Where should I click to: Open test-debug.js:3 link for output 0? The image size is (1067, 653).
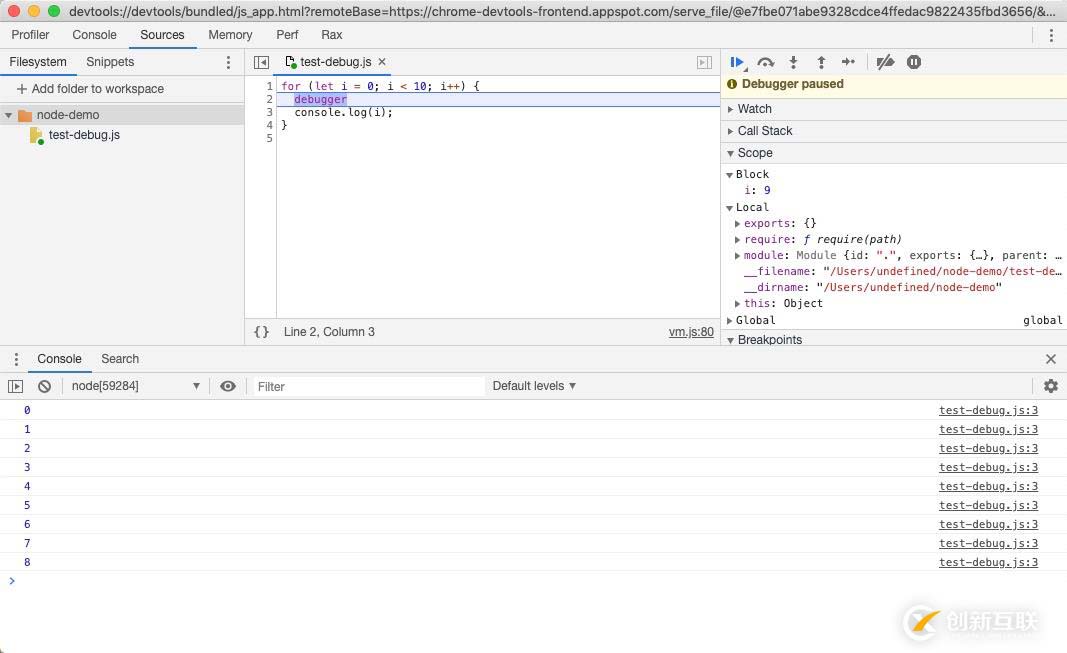coord(988,410)
